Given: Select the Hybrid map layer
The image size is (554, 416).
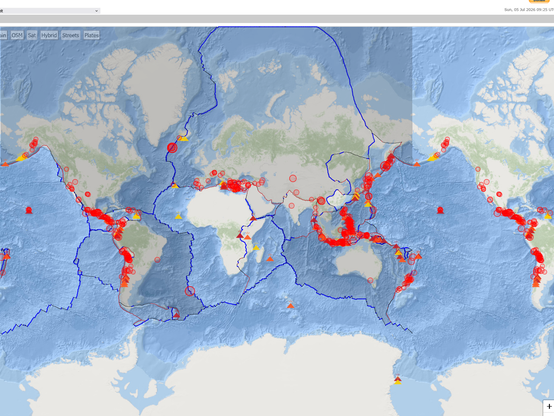Looking at the screenshot, I should 49,35.
